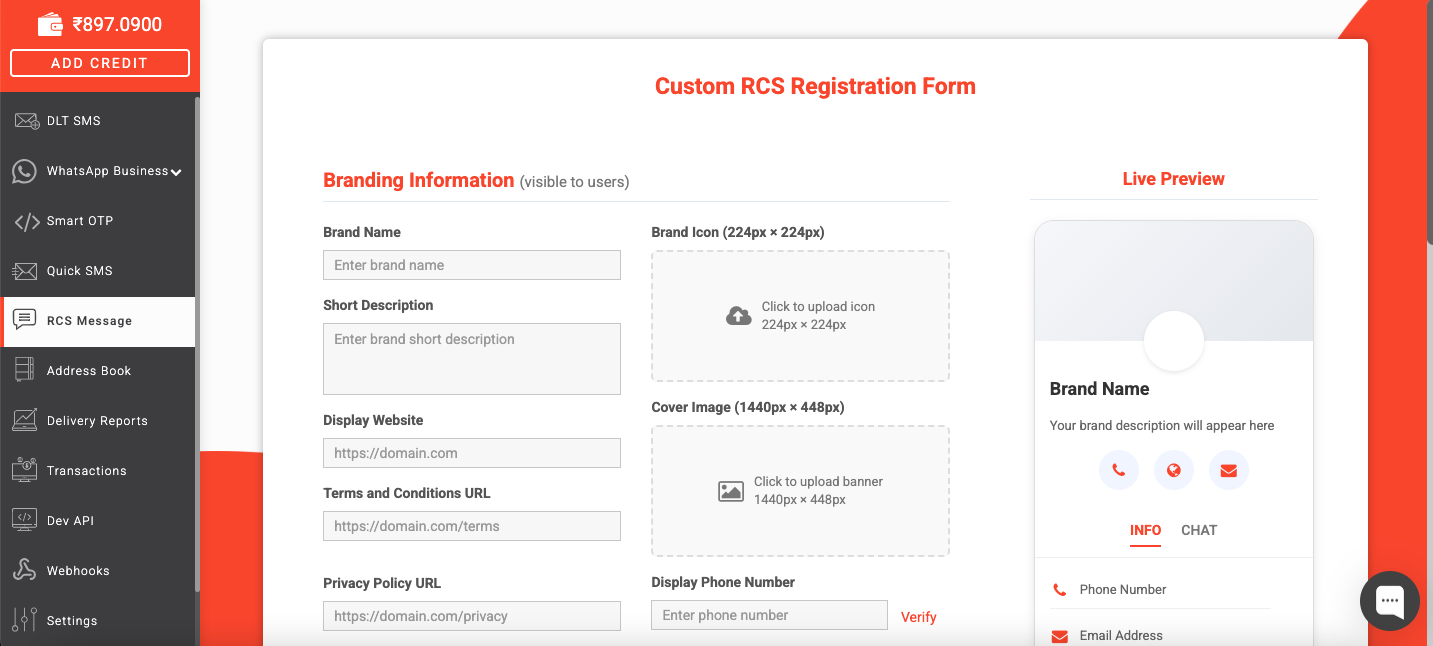Open DLT SMS menu item
Viewport: 1433px width, 646px height.
tap(98, 121)
